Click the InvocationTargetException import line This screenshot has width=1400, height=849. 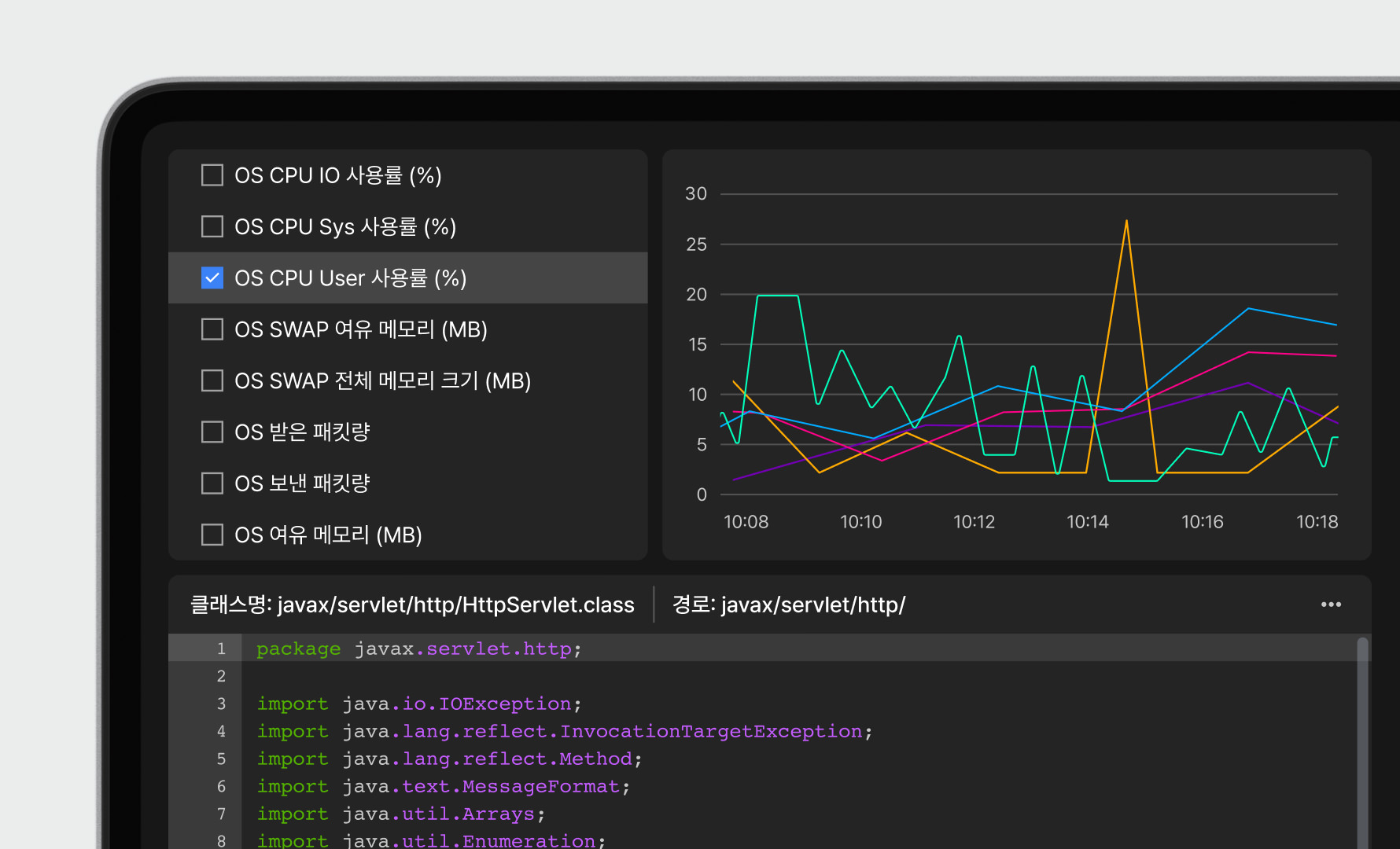[x=564, y=731]
